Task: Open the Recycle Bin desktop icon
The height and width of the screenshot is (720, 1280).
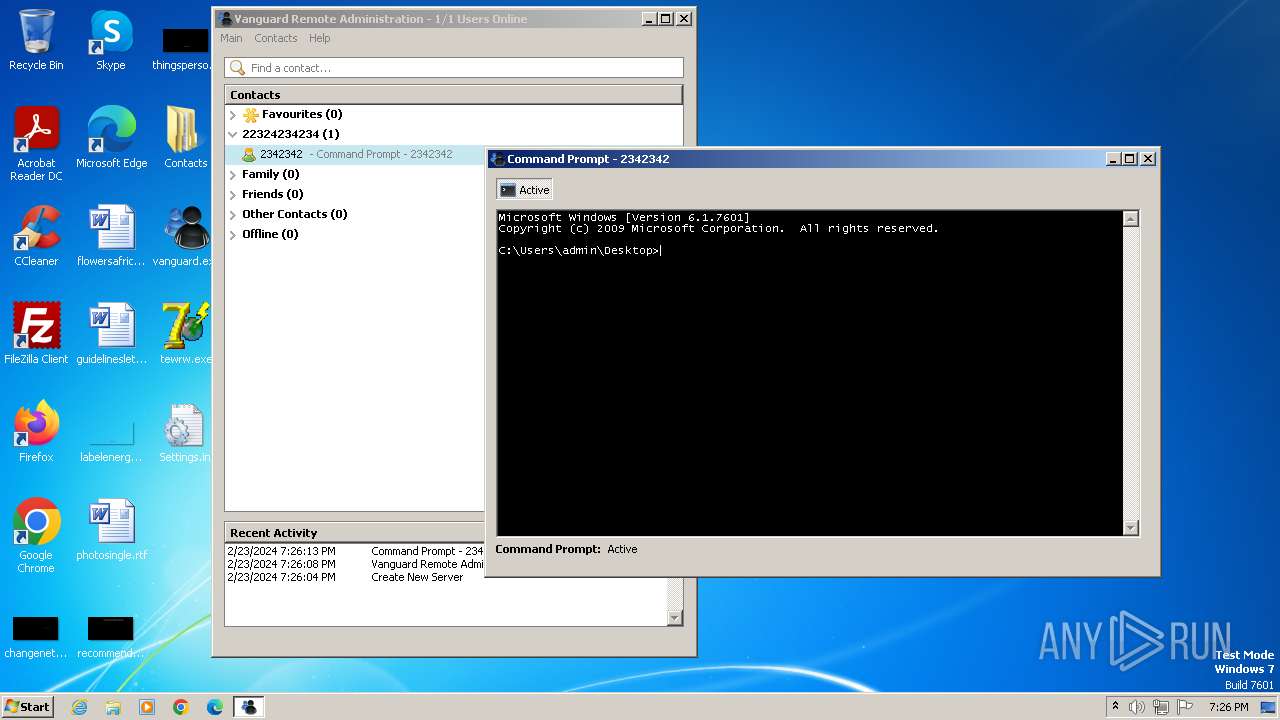Action: pyautogui.click(x=36, y=40)
